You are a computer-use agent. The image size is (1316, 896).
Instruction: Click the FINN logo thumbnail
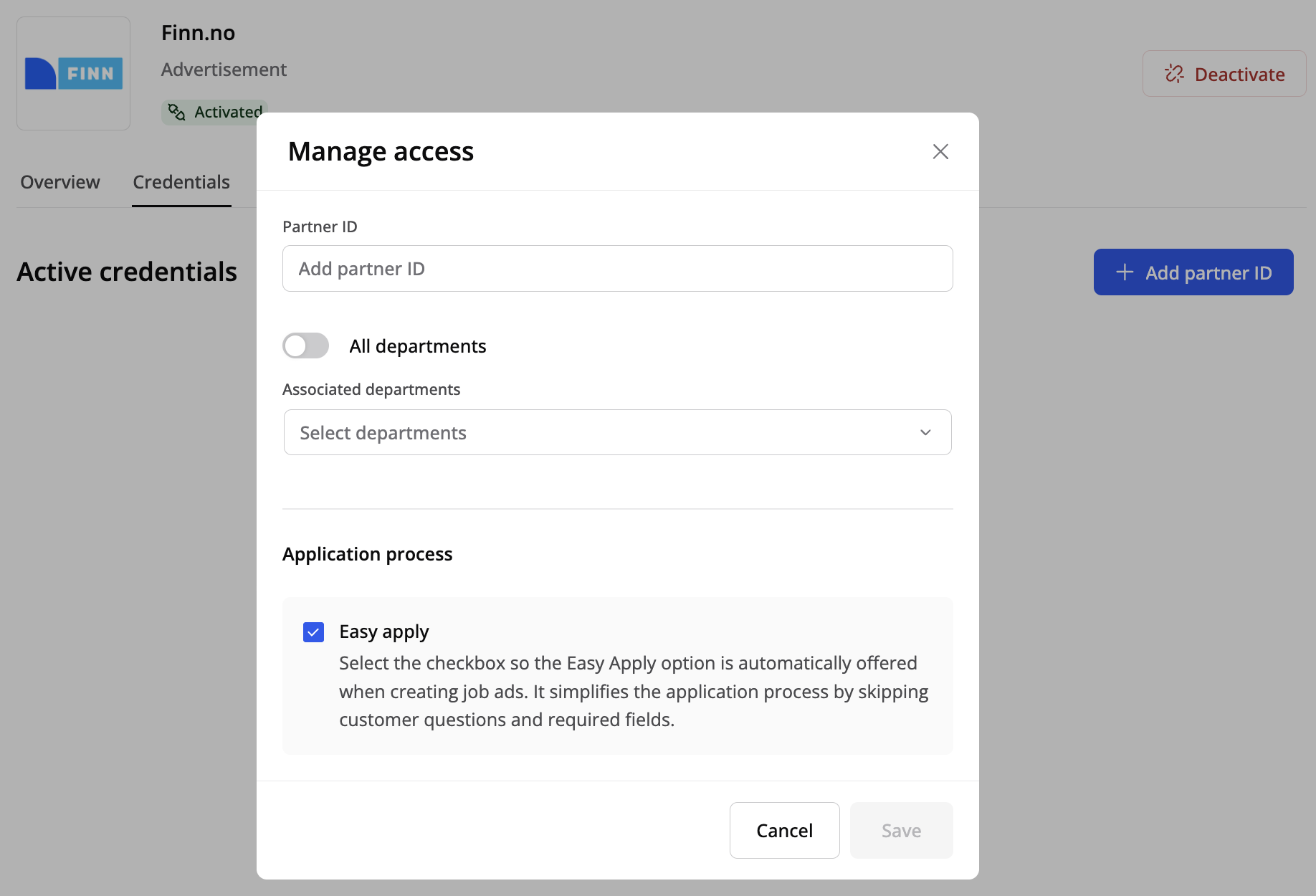tap(74, 74)
